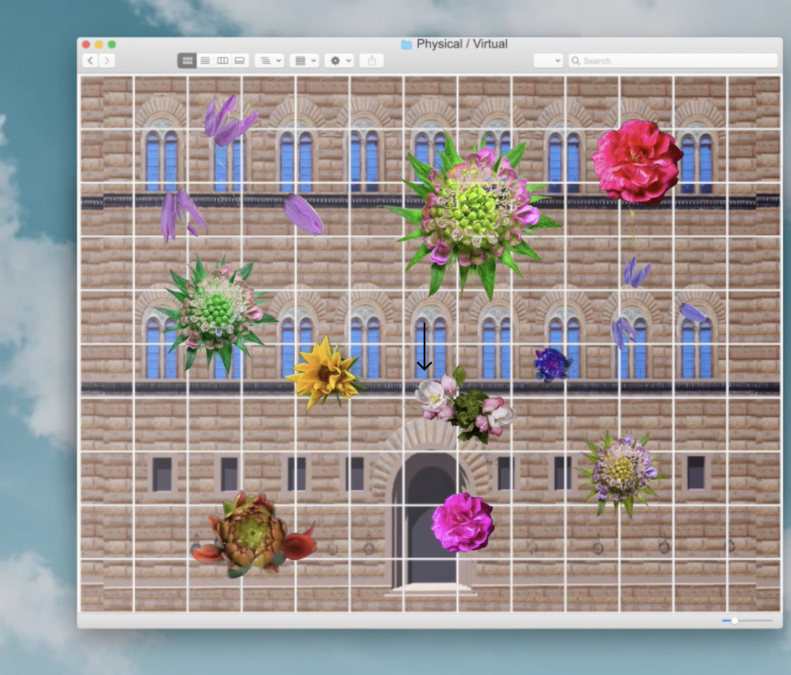Click the black down arrow graphic
Screen dimensions: 791x675
click(x=424, y=347)
